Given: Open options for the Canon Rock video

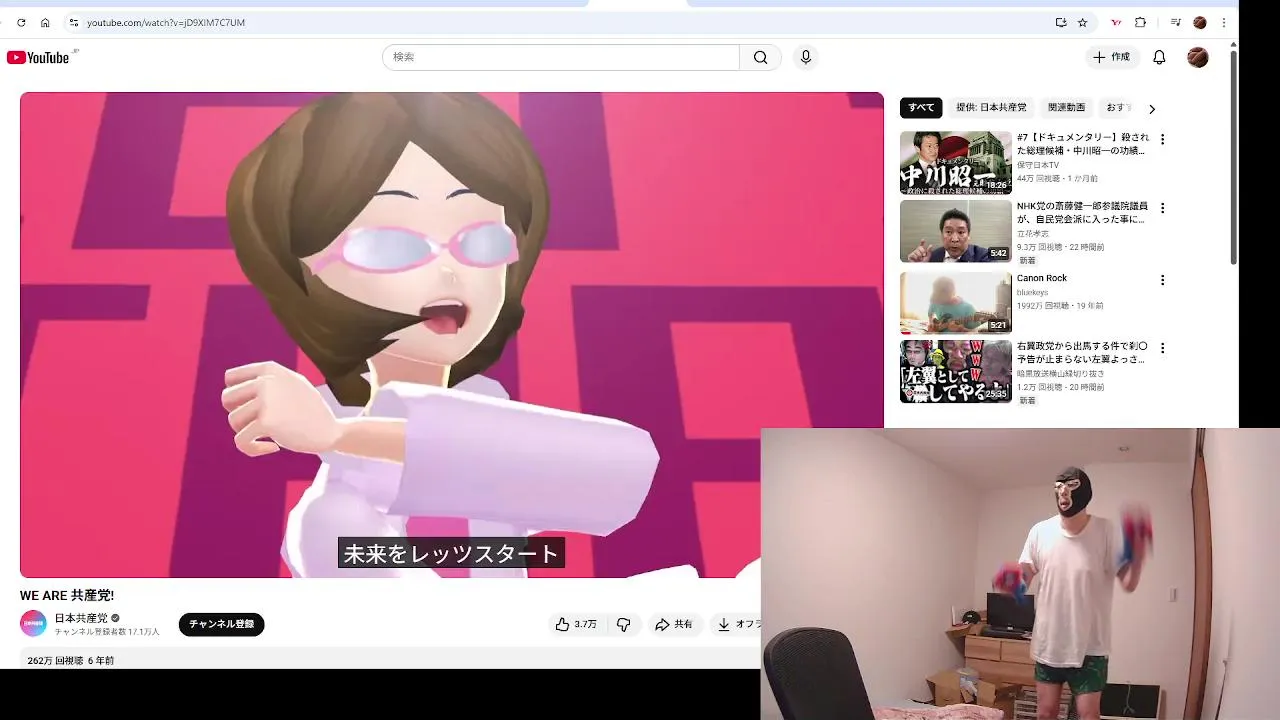Looking at the screenshot, I should point(1162,280).
